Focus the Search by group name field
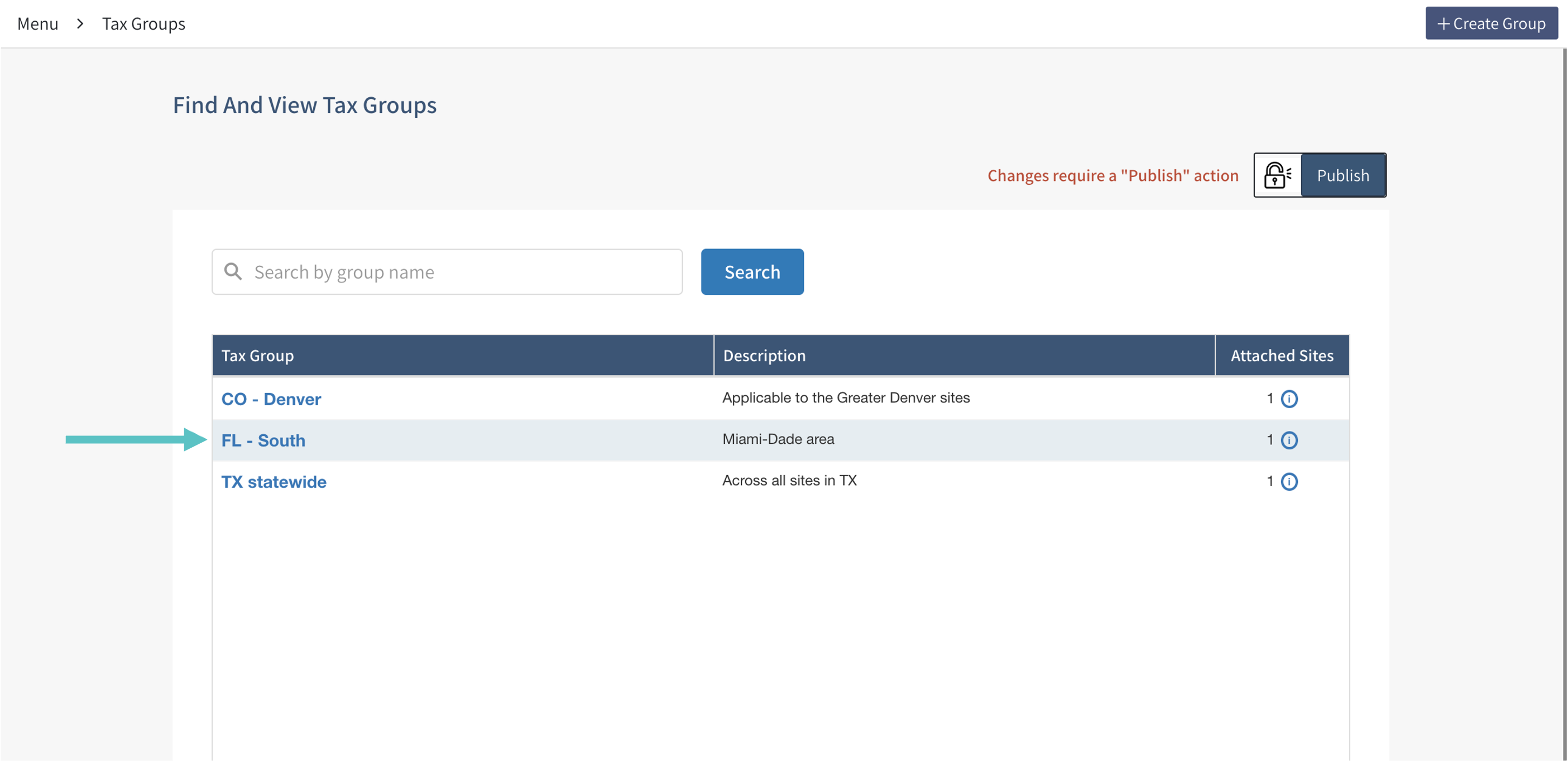 (x=463, y=272)
